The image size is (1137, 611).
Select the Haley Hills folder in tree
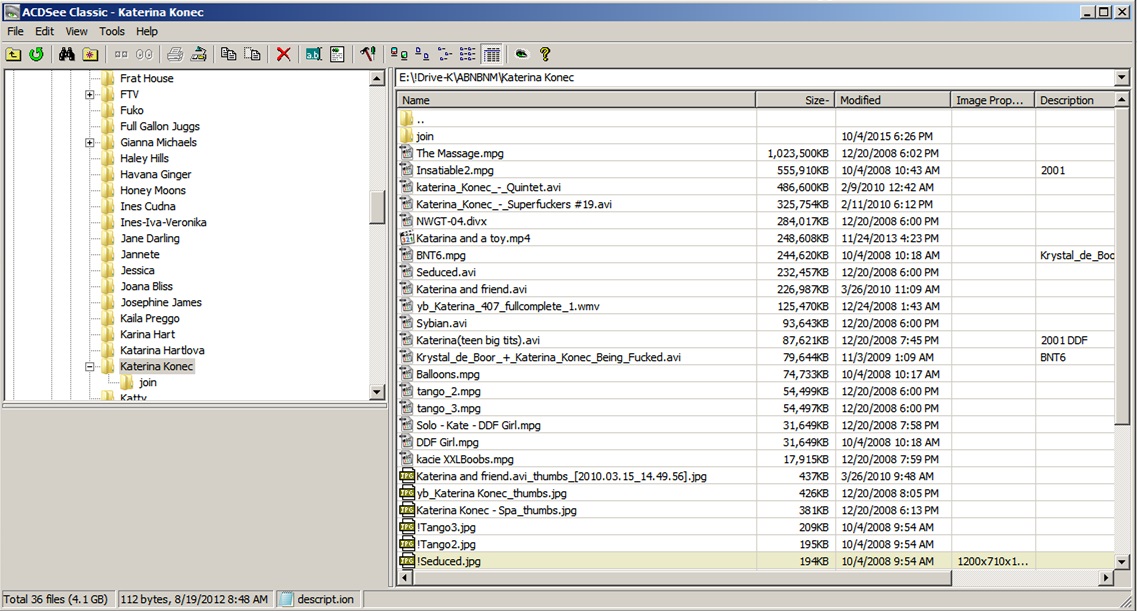(x=144, y=158)
